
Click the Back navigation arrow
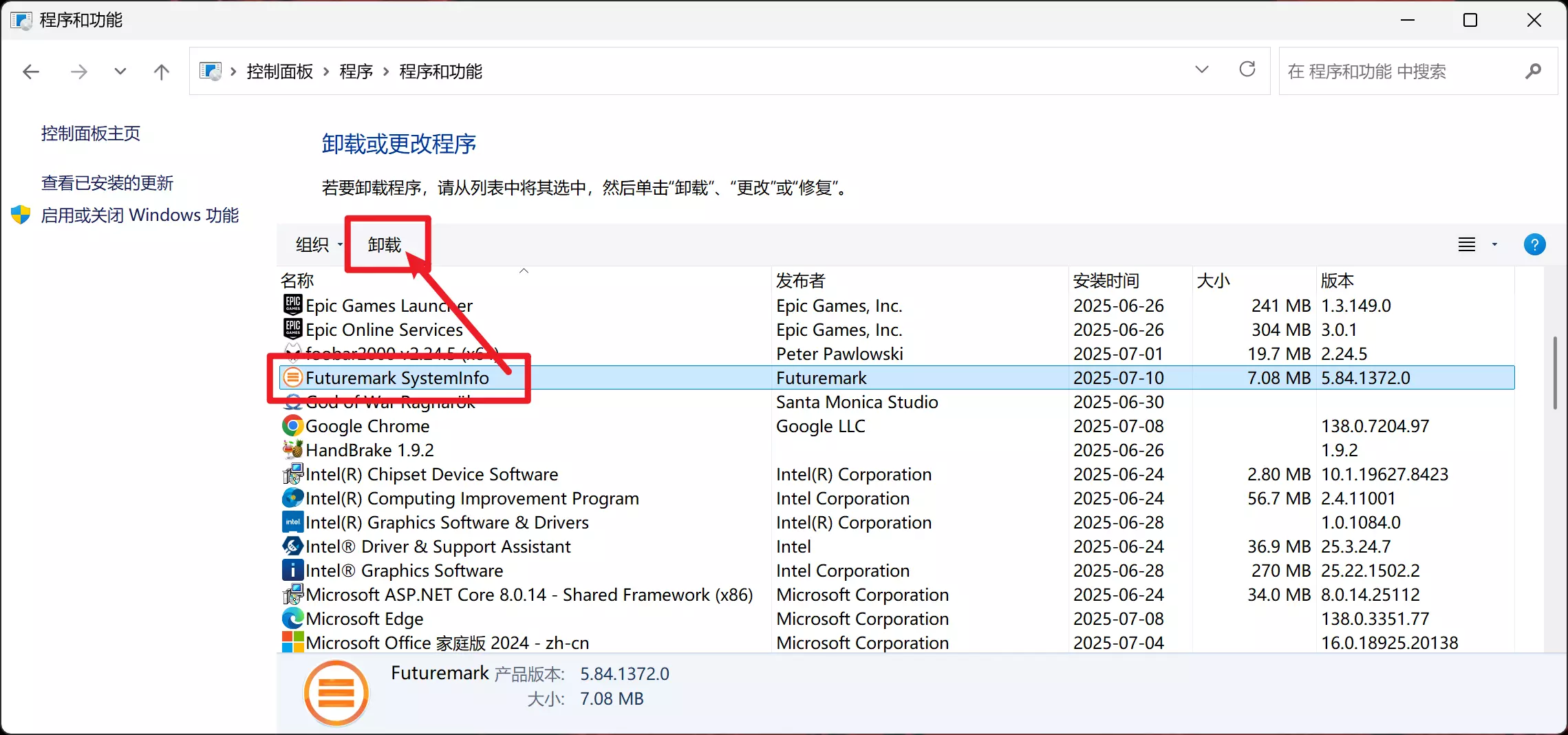(x=31, y=72)
